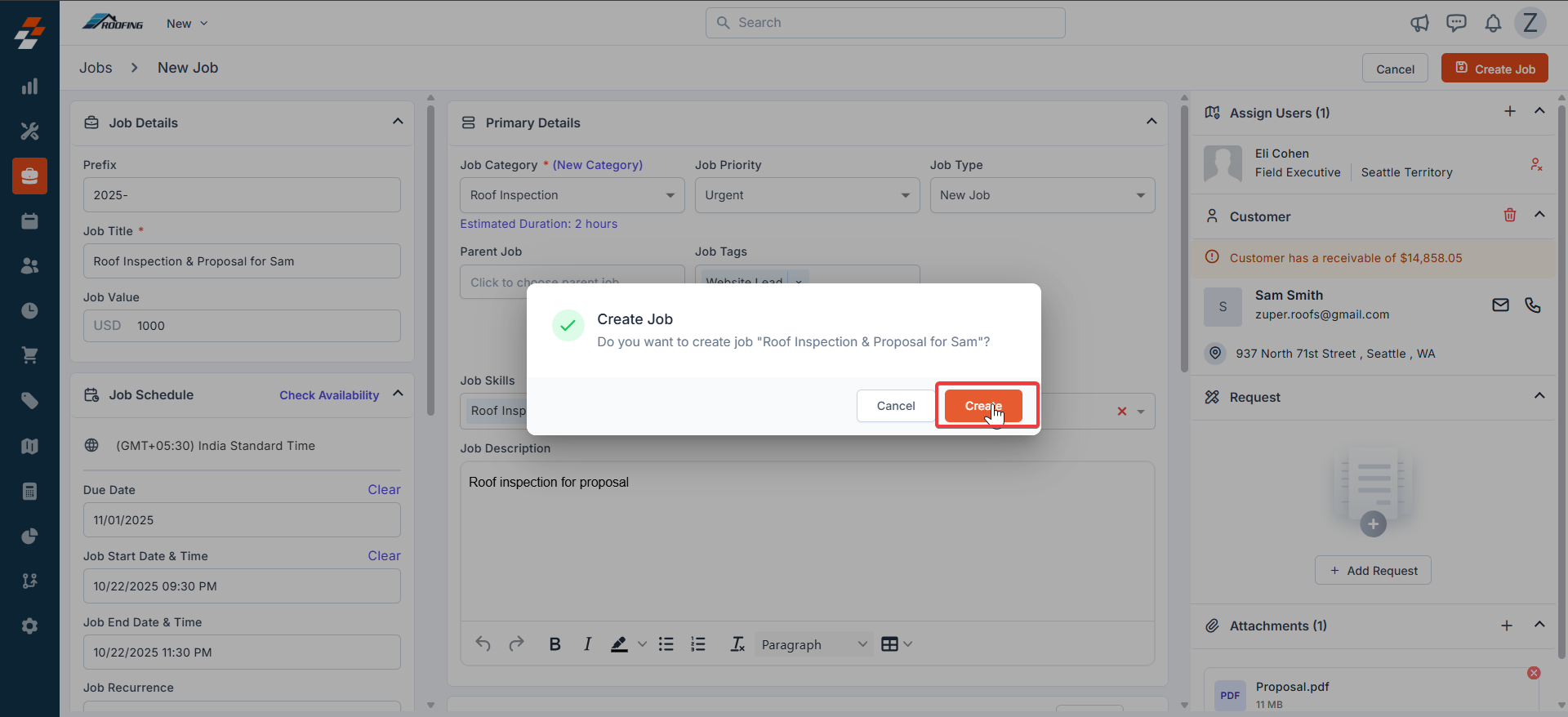The width and height of the screenshot is (1568, 717).
Task: Collapse the Job Schedule section
Action: [x=398, y=394]
